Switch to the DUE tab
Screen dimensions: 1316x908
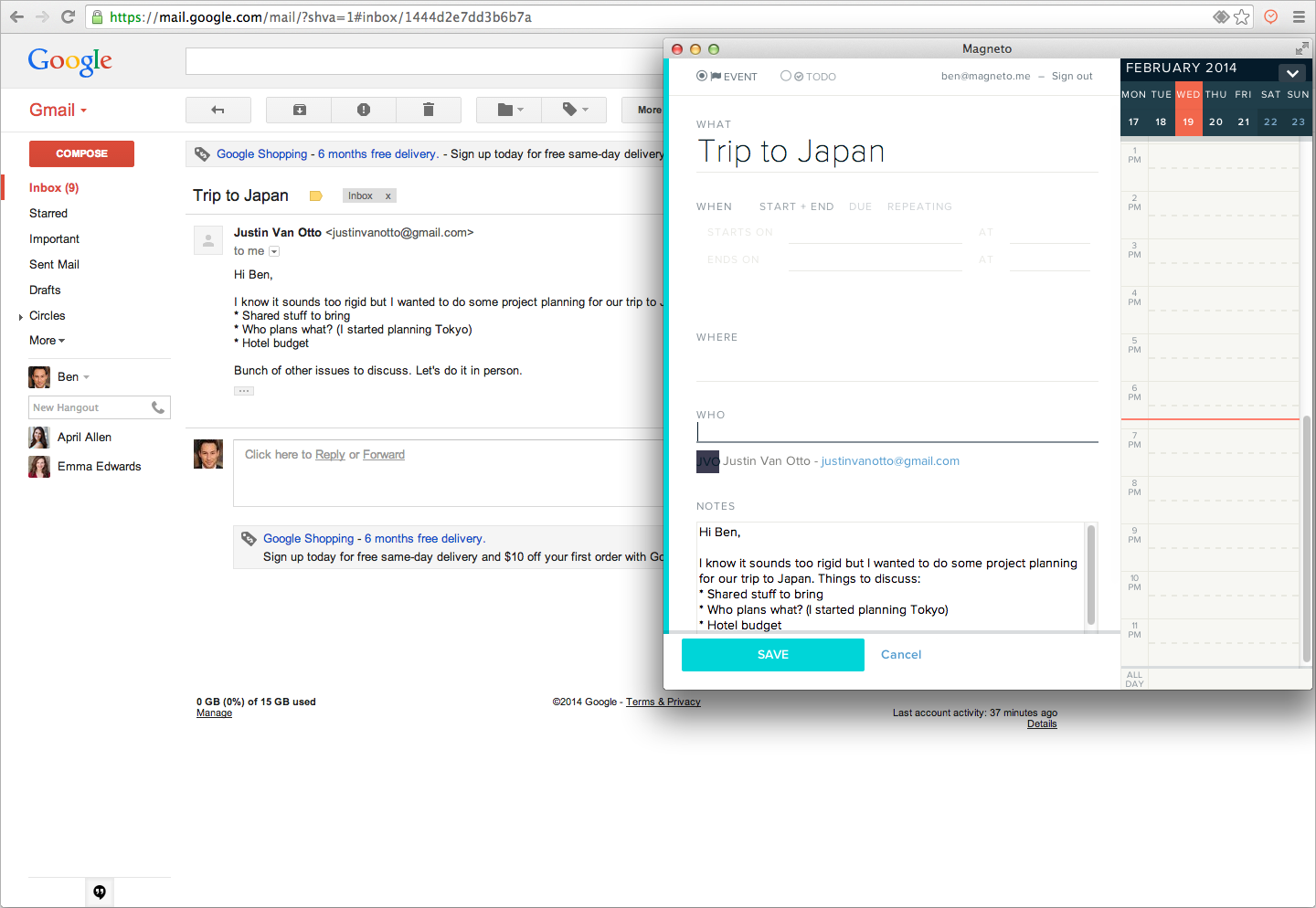[860, 206]
